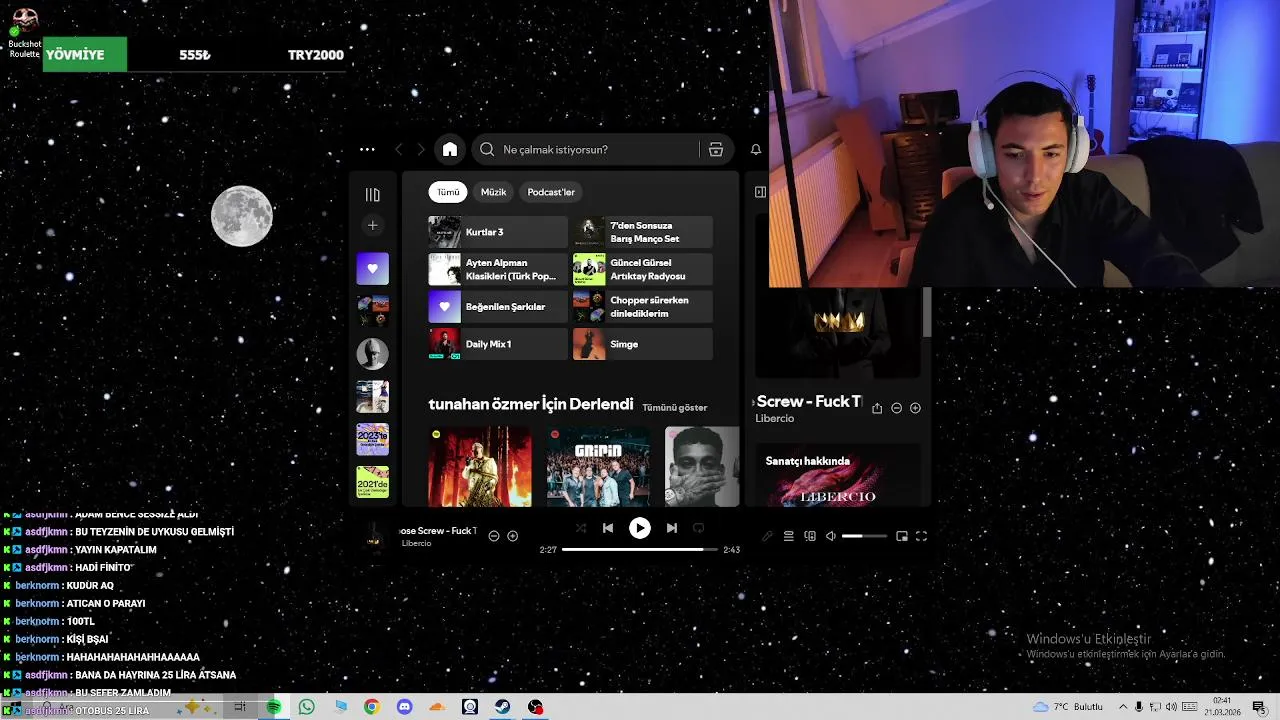Viewport: 1280px width, 720px height.
Task: Open the Spotify three-dots menu
Action: [x=367, y=149]
